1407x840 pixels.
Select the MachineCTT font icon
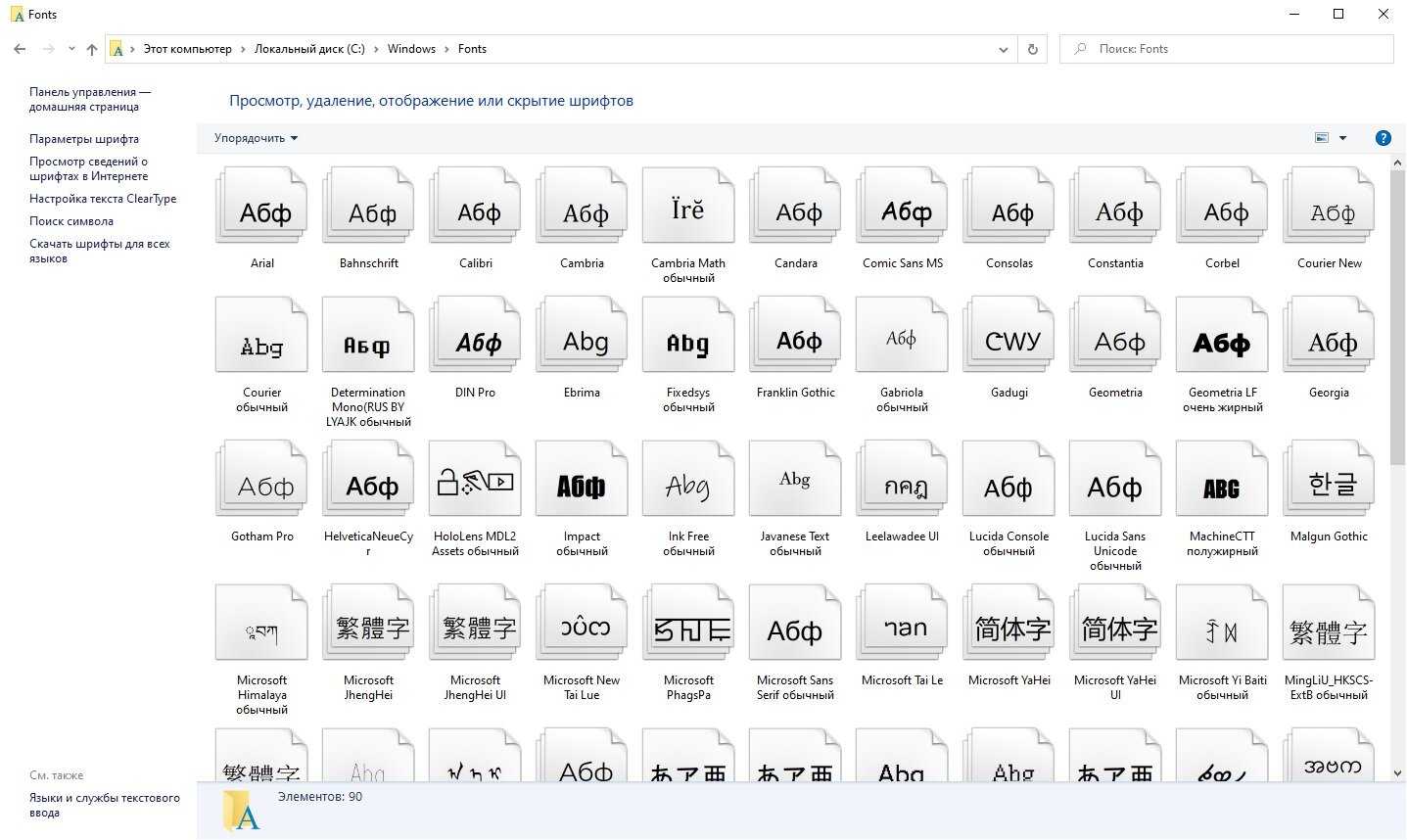click(1222, 479)
